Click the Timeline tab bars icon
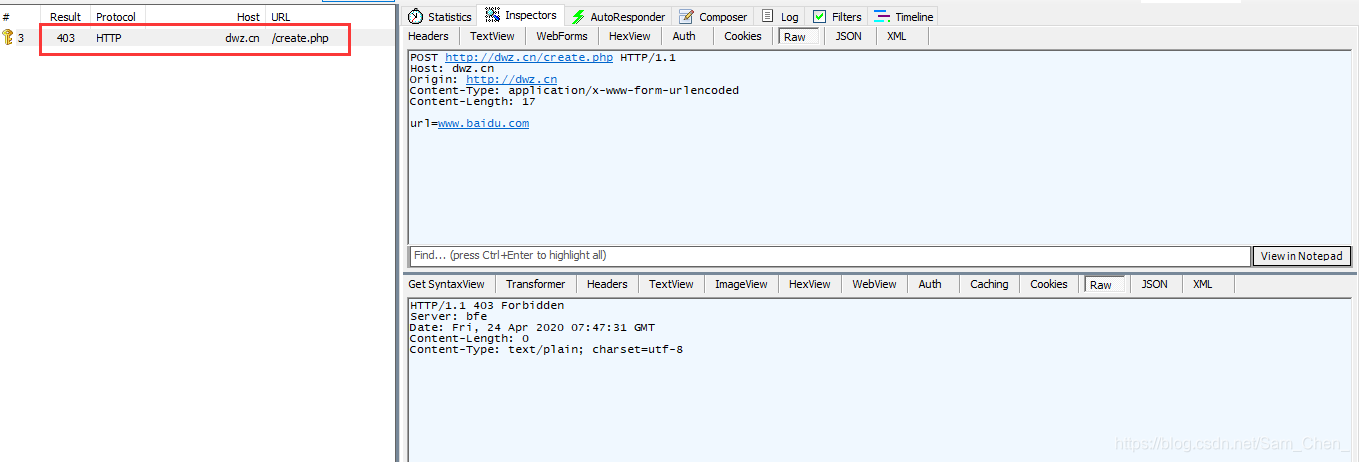The height and width of the screenshot is (462, 1359). click(881, 17)
